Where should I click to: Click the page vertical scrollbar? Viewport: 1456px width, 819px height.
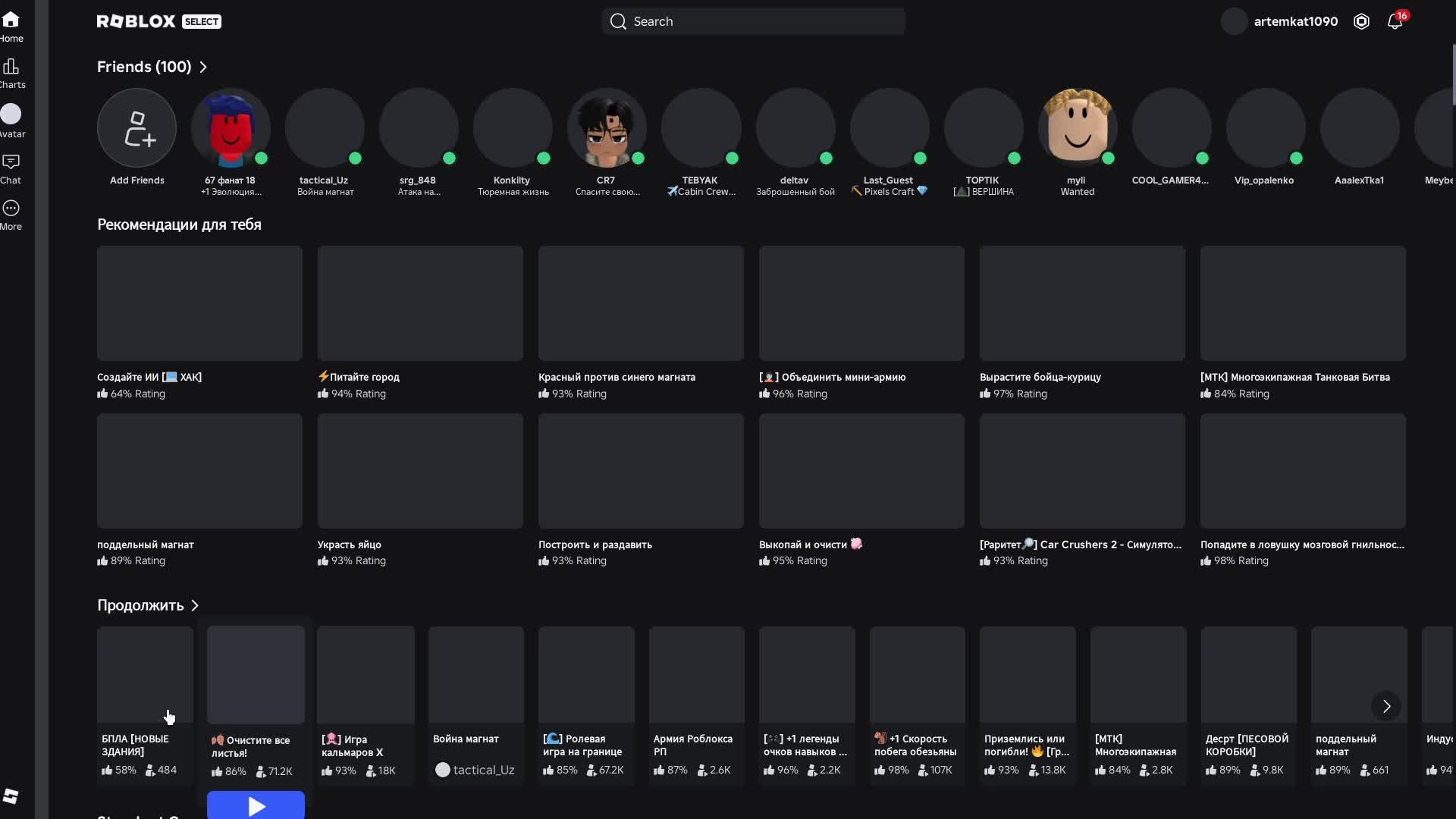[x=1453, y=76]
